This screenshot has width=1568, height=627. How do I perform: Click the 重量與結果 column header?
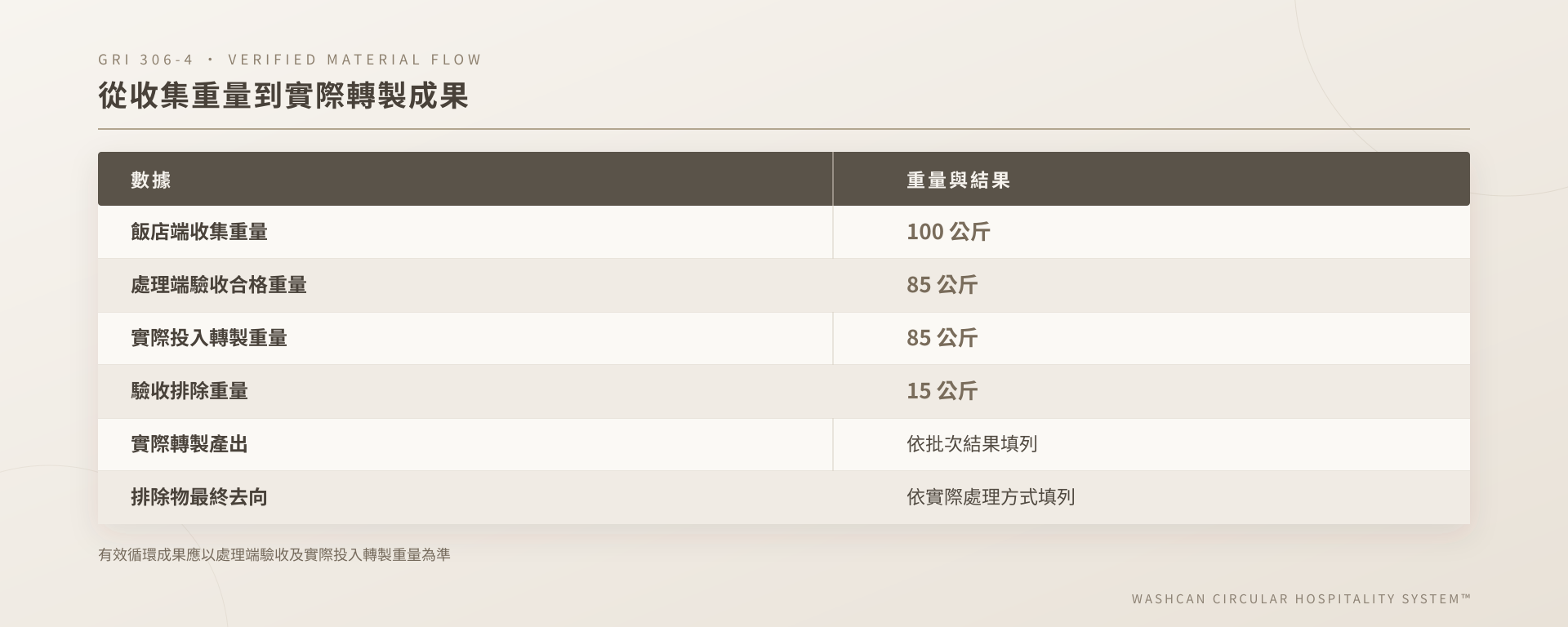(x=958, y=180)
